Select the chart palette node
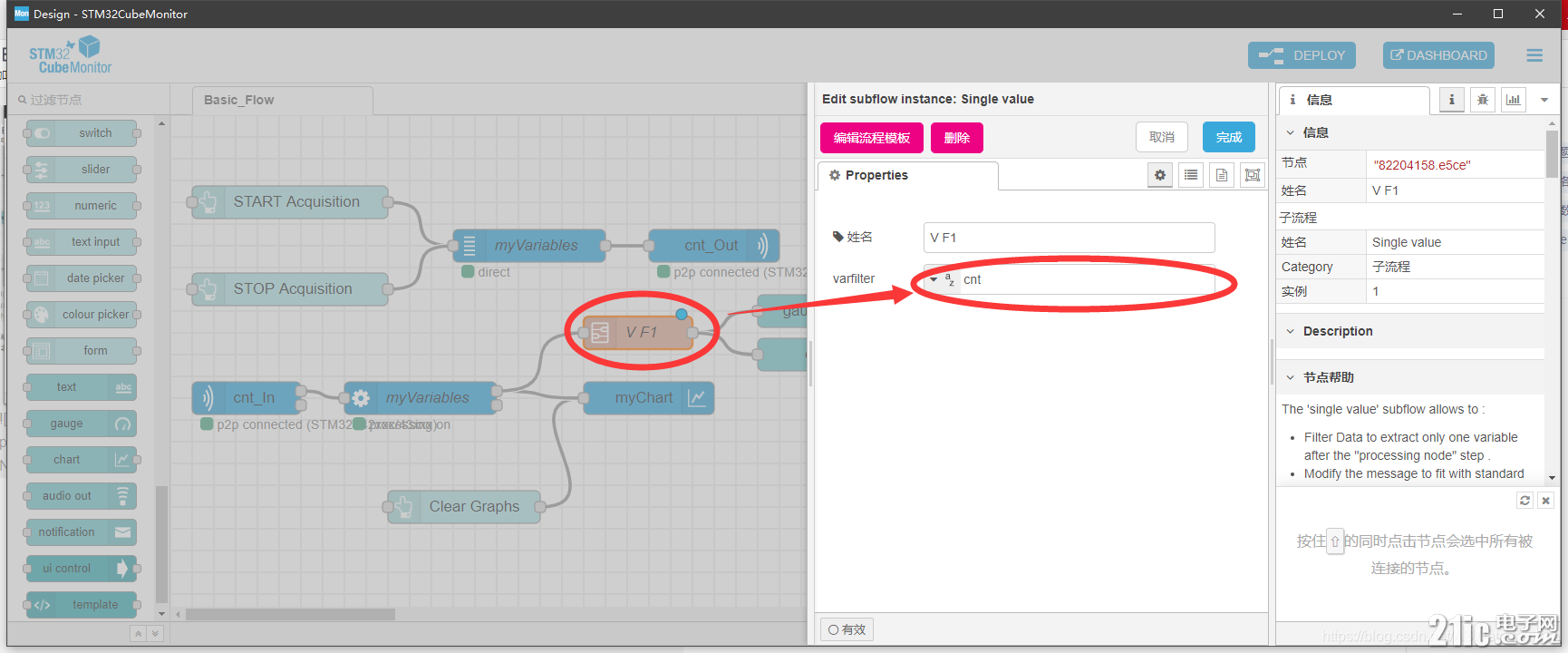The height and width of the screenshot is (653, 1568). (x=82, y=460)
